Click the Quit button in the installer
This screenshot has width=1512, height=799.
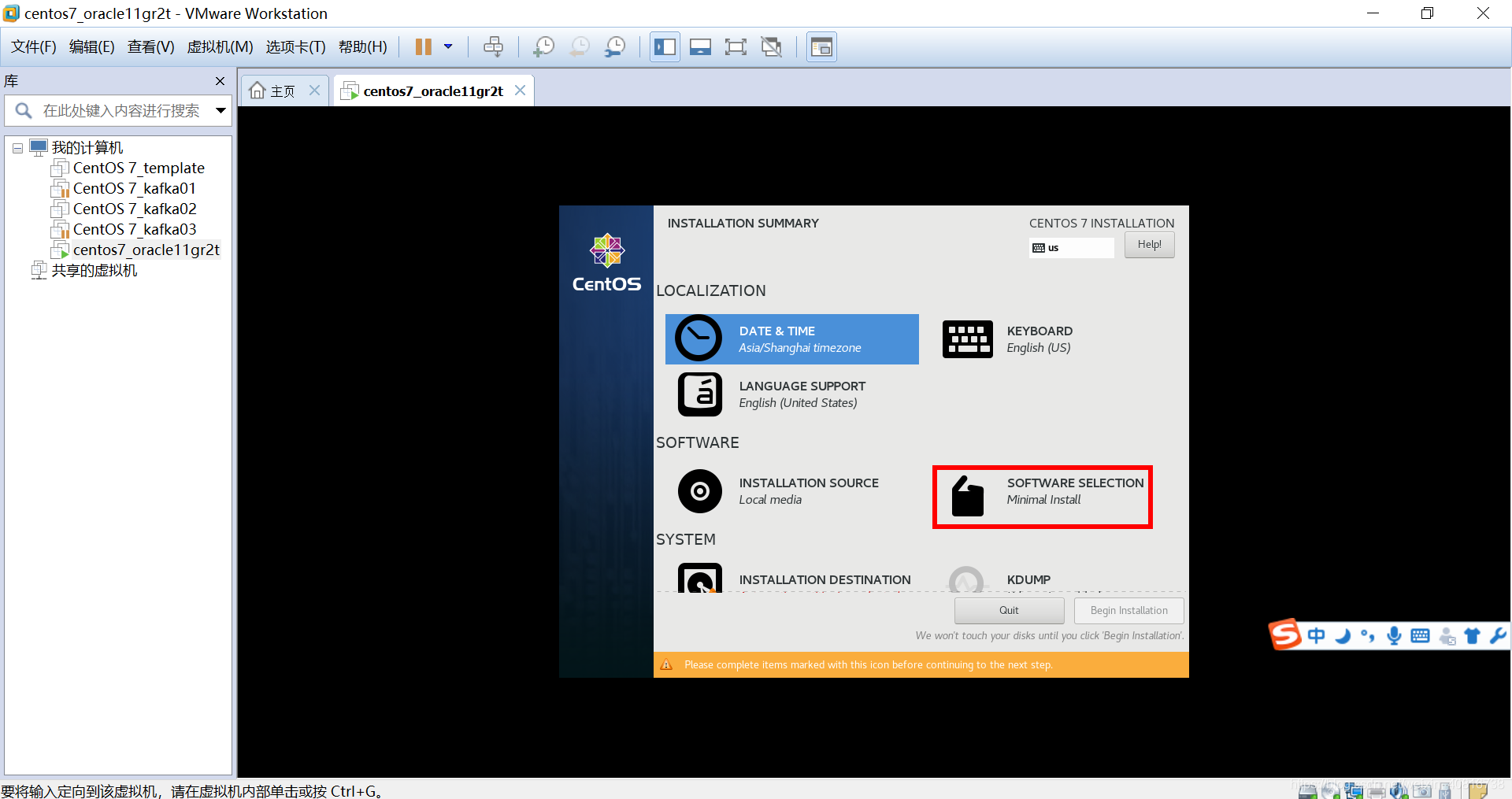(1009, 611)
